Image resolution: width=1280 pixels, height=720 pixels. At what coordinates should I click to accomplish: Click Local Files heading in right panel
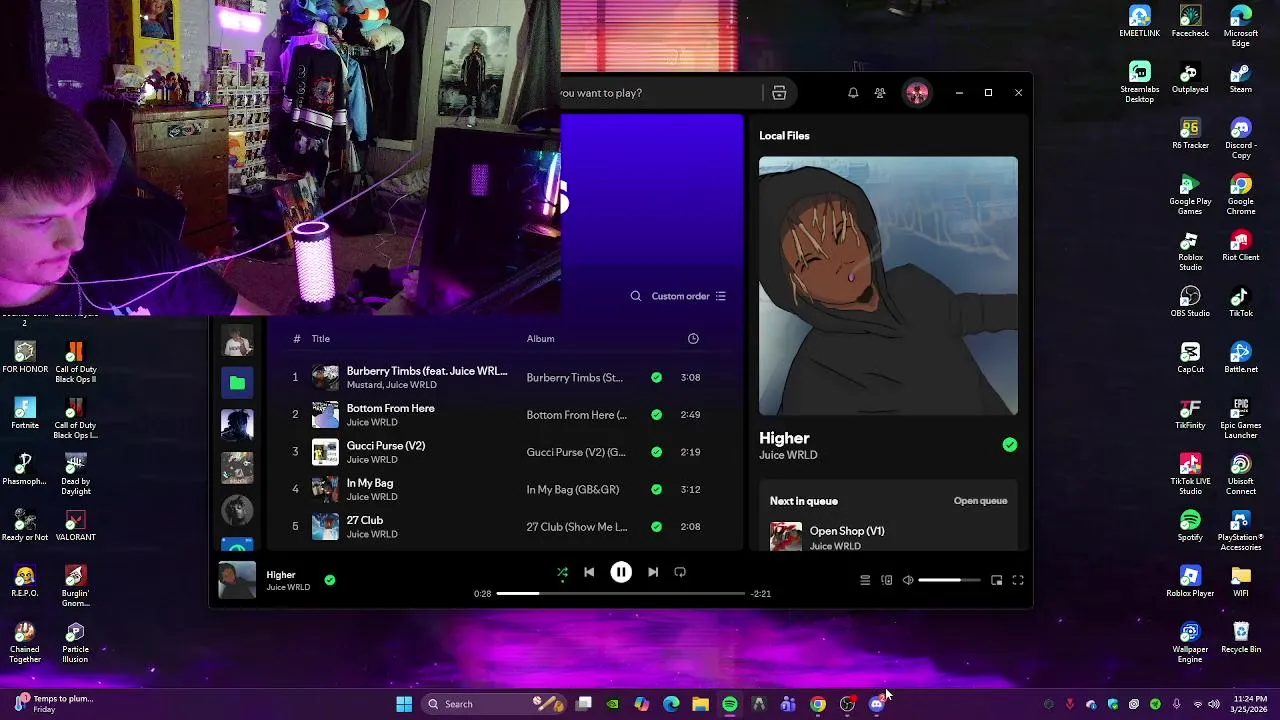[784, 136]
